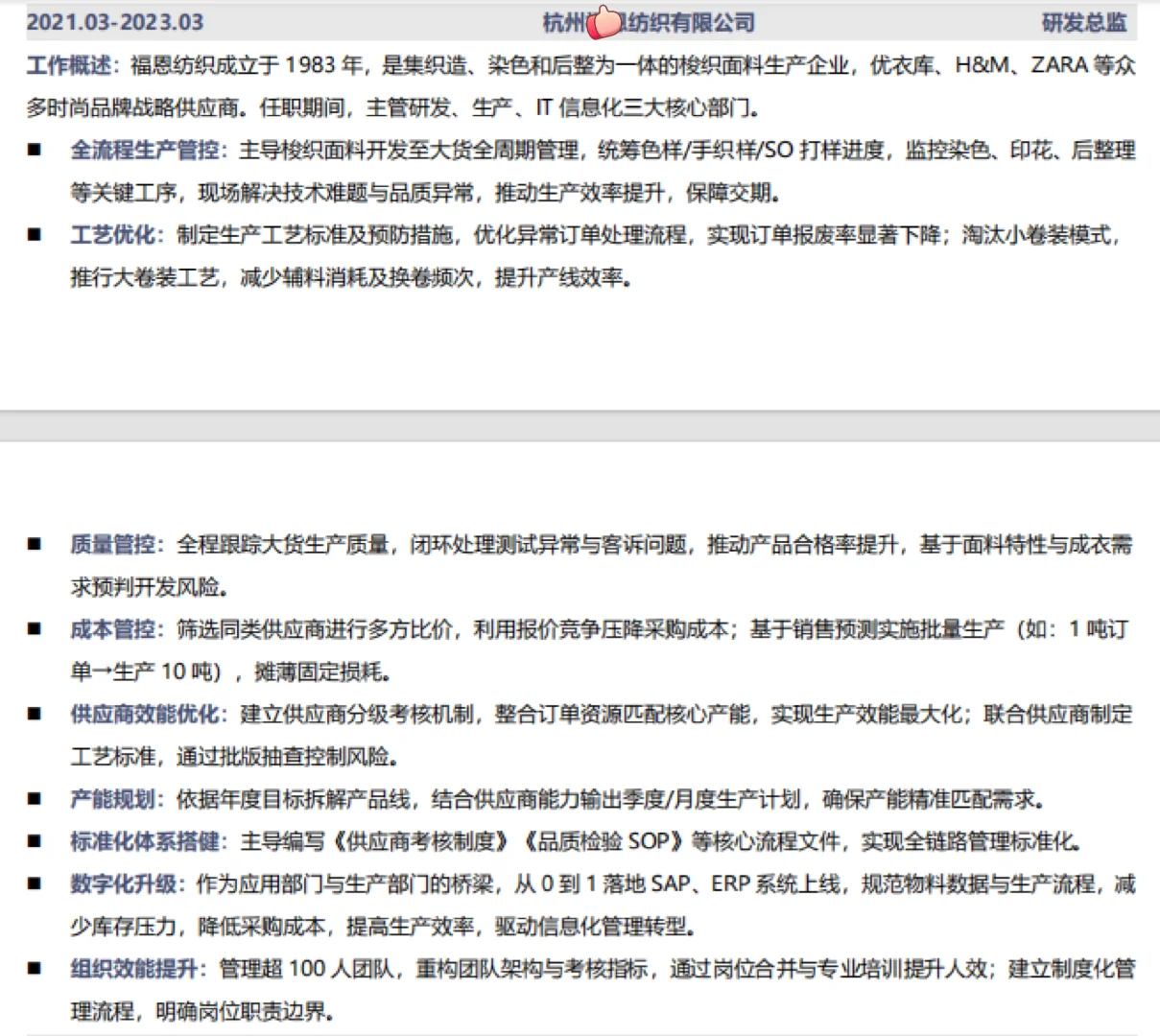Select the bullet heading 成本管控
Image resolution: width=1160 pixels, height=1036 pixels.
(113, 629)
